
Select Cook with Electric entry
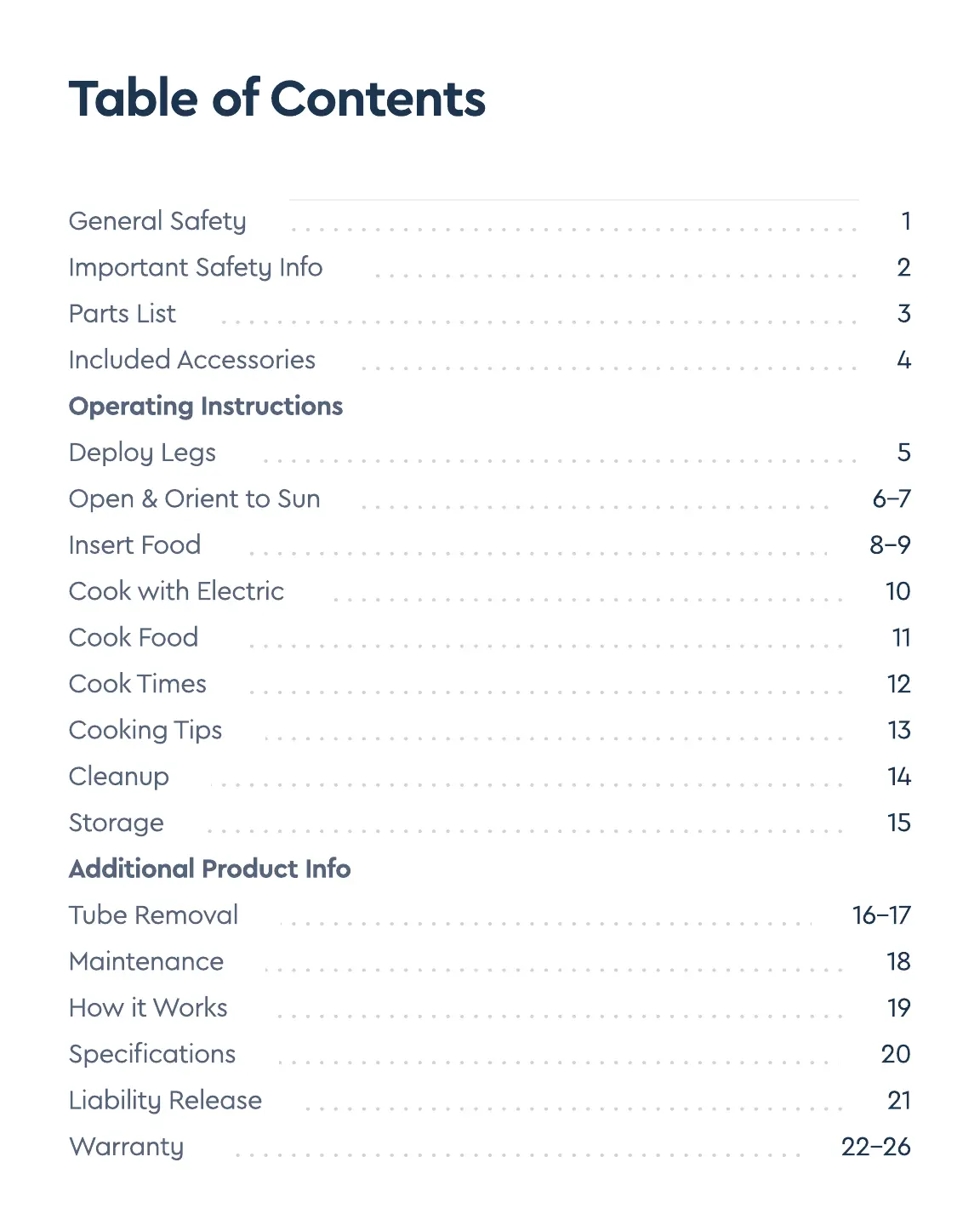pos(176,591)
